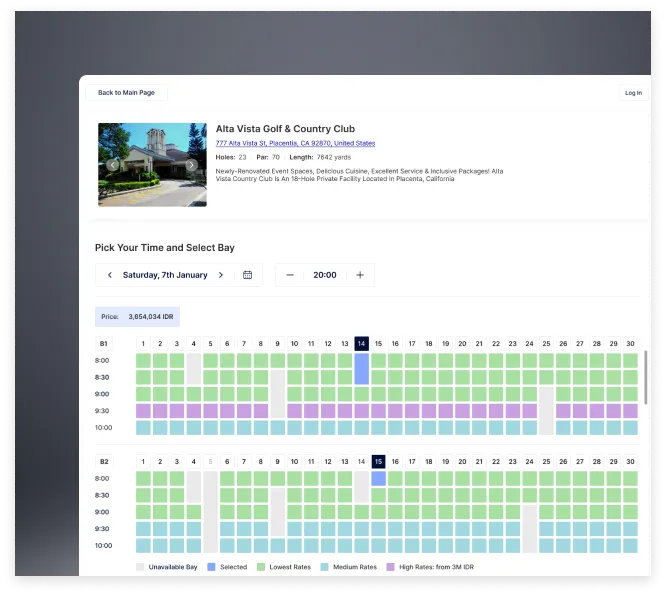Select the 9:30 high-rate slot in B1 bay 1
Screen dimensions: 666x595
click(x=143, y=411)
